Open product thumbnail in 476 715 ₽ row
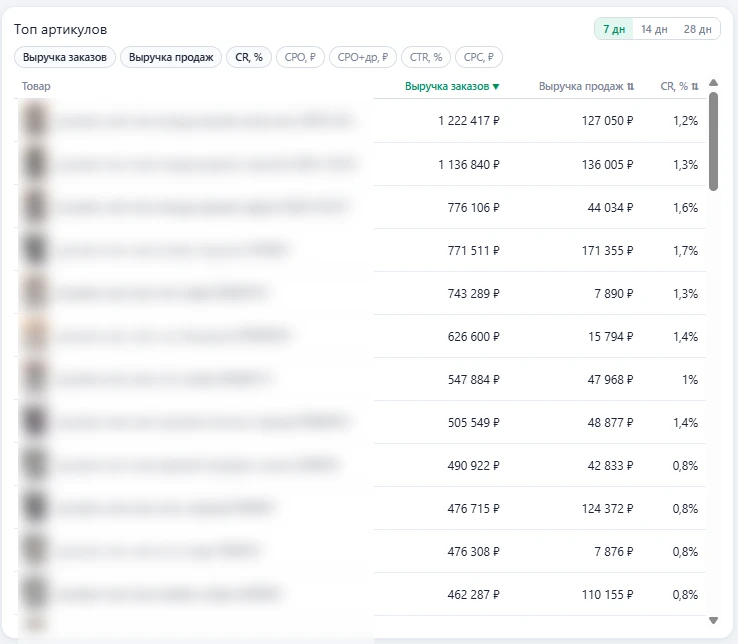Screen dimensions: 738x644 click(35, 508)
